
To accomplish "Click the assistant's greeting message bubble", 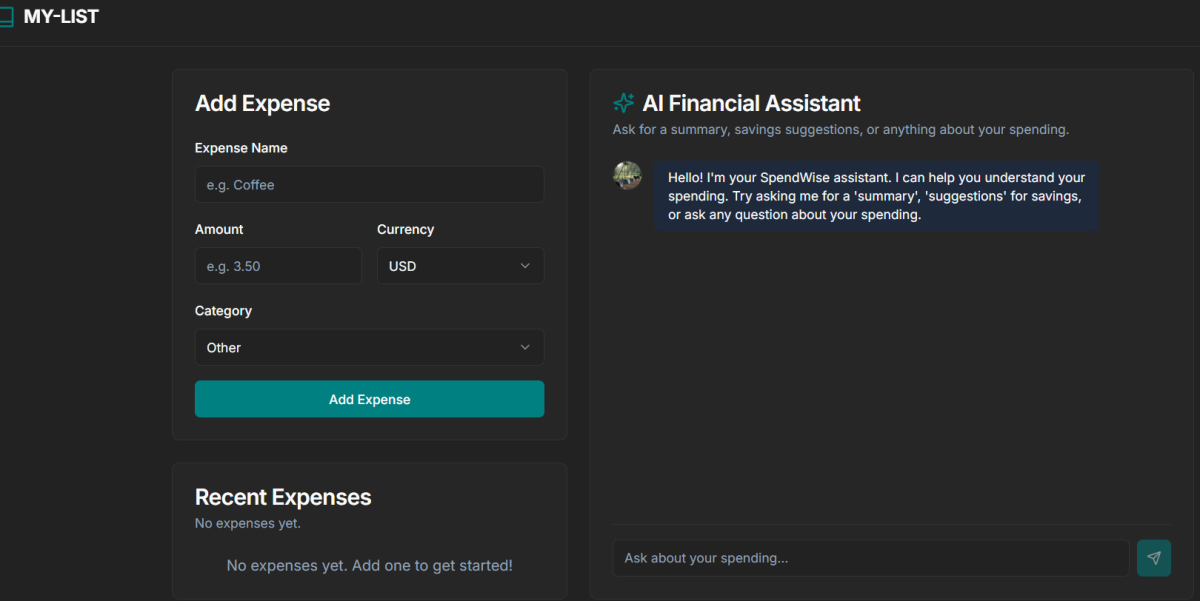I will [x=876, y=196].
